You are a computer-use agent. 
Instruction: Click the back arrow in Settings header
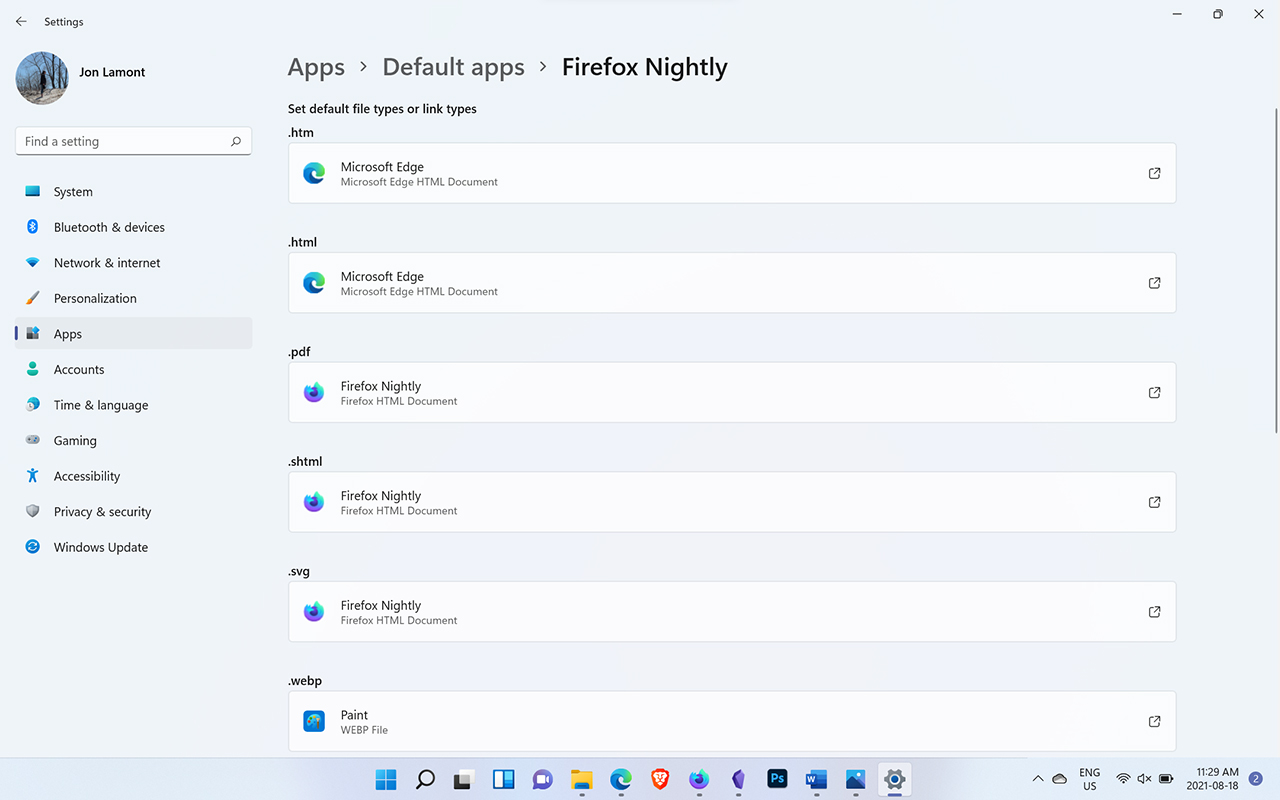coord(21,21)
